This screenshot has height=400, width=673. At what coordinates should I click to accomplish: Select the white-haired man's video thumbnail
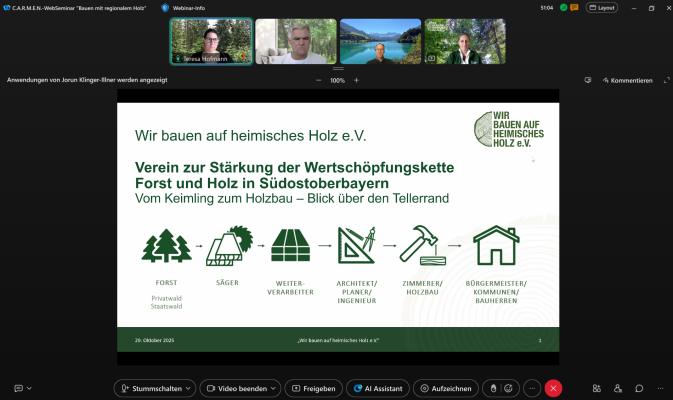coord(296,42)
